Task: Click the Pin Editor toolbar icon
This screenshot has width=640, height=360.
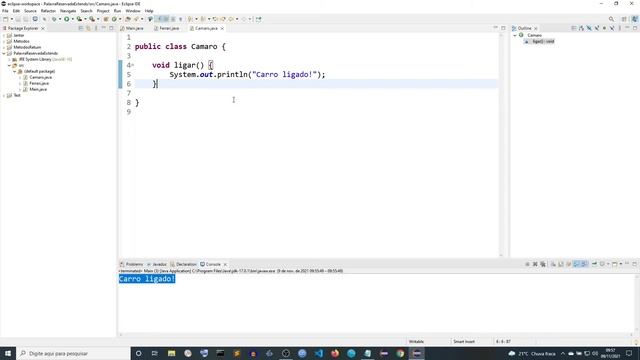Action: point(258,19)
